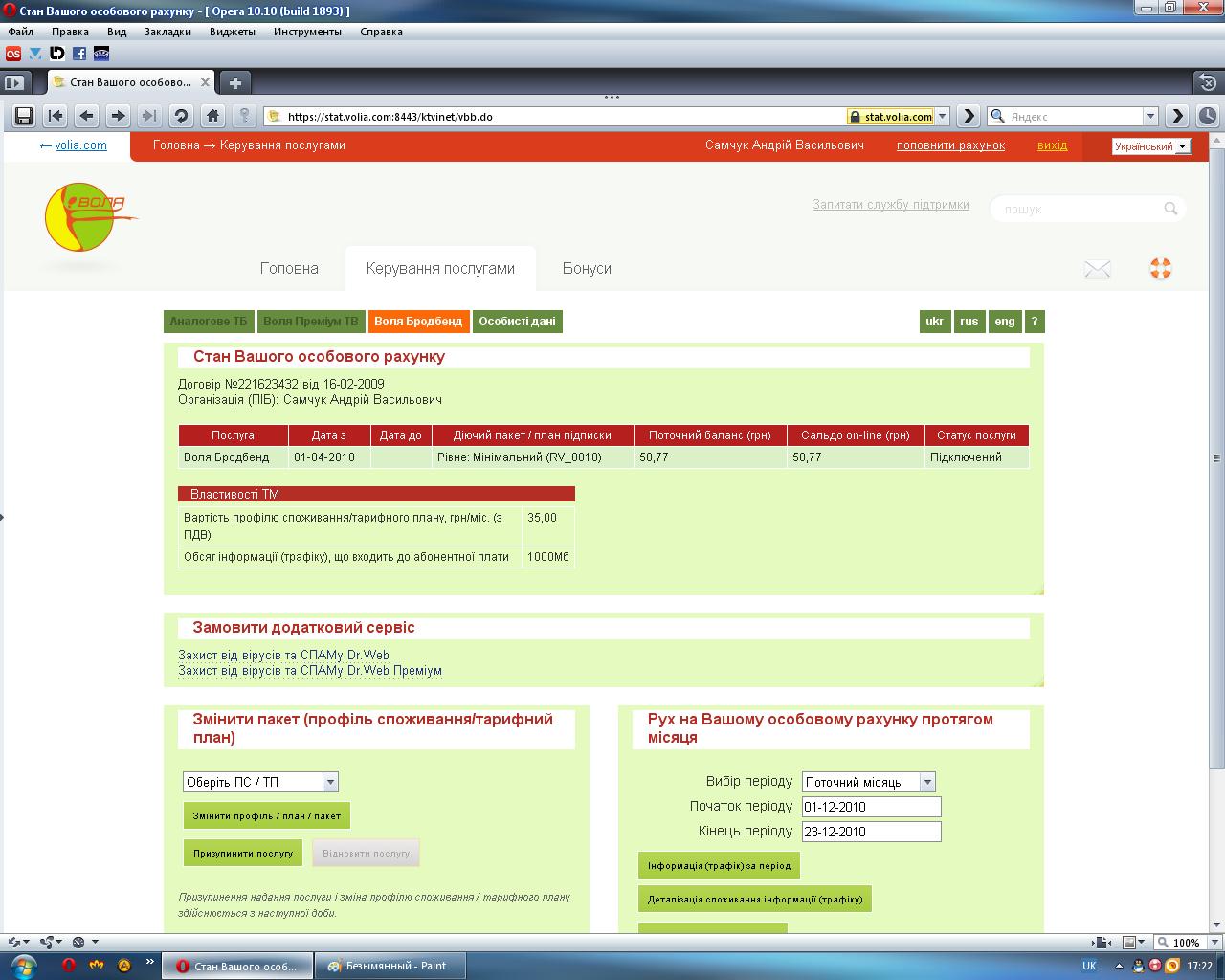Open the Facebook bookmark icon
Image resolution: width=1225 pixels, height=980 pixels.
tap(79, 54)
